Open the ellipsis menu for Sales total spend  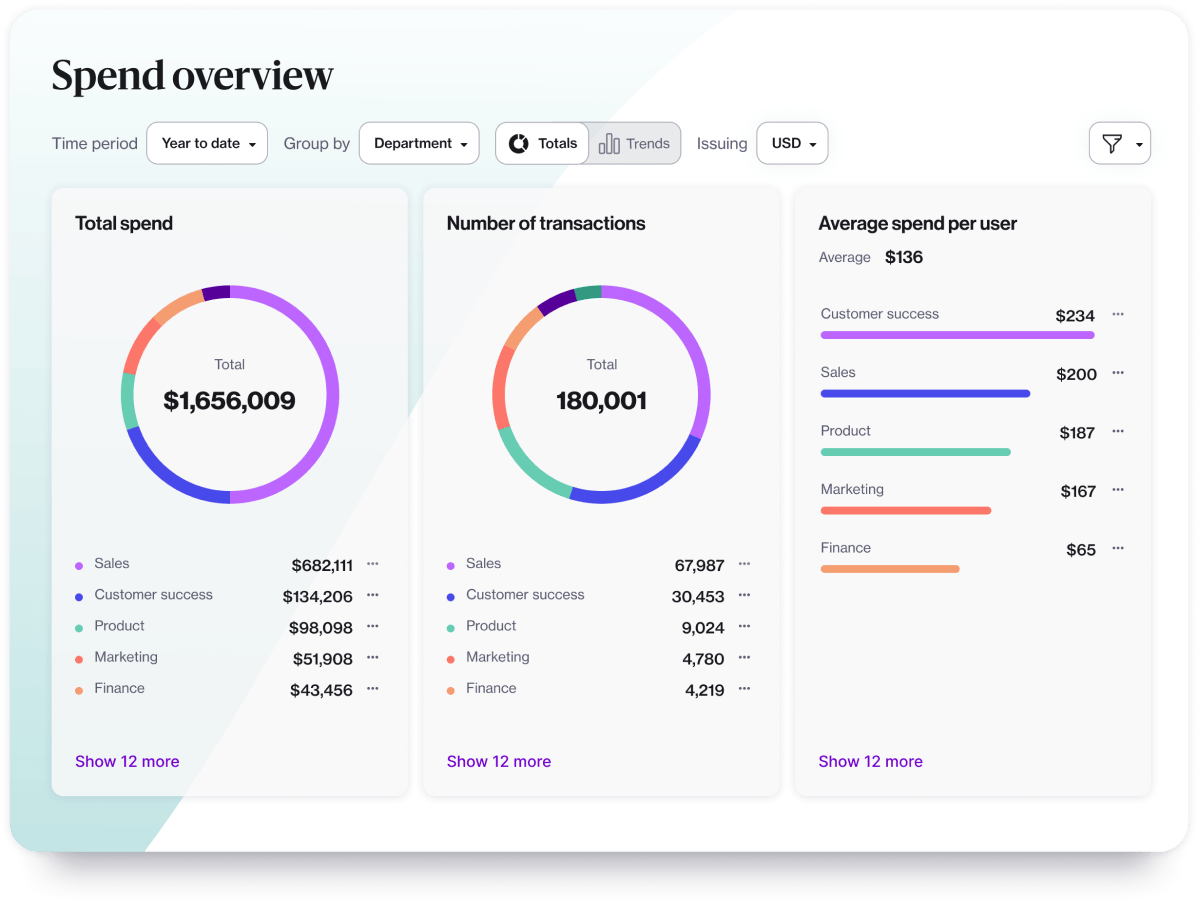tap(372, 564)
